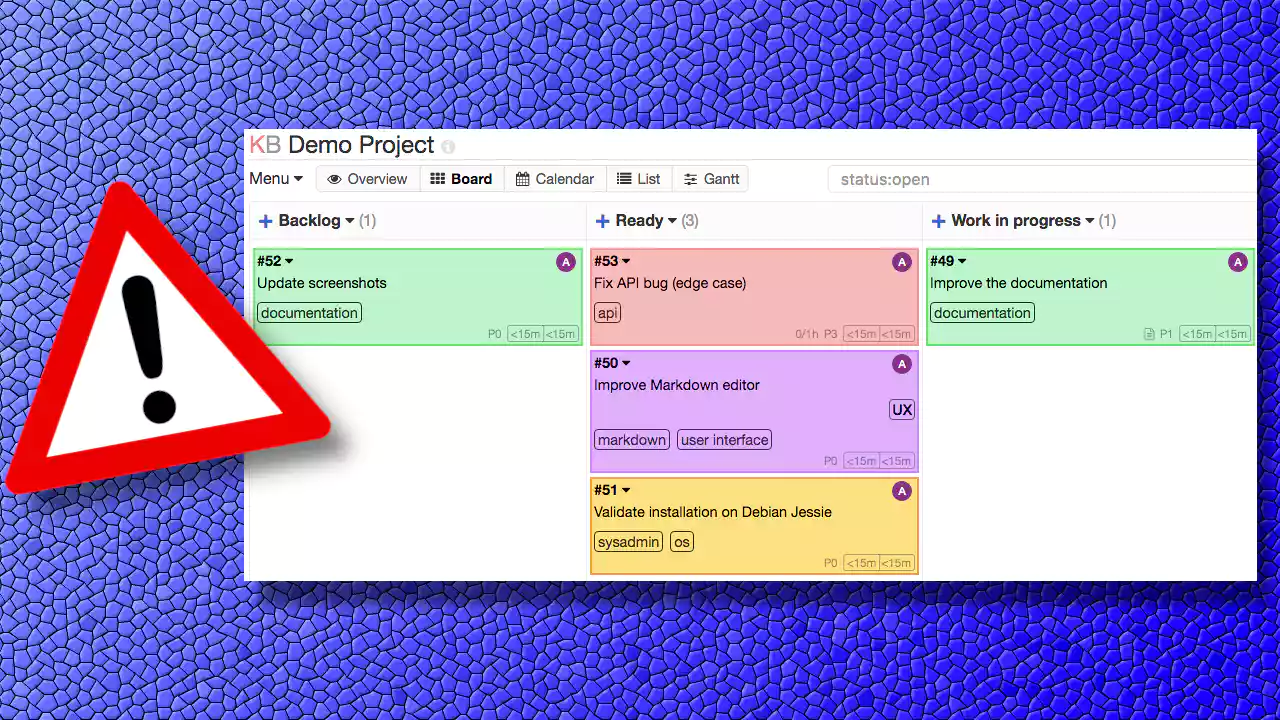Click the document icon on task #49
This screenshot has height=720, width=1280.
coord(1149,334)
